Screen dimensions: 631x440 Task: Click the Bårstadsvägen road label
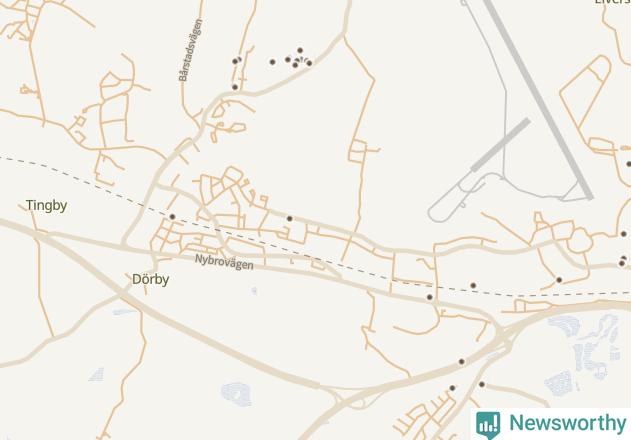pos(190,50)
